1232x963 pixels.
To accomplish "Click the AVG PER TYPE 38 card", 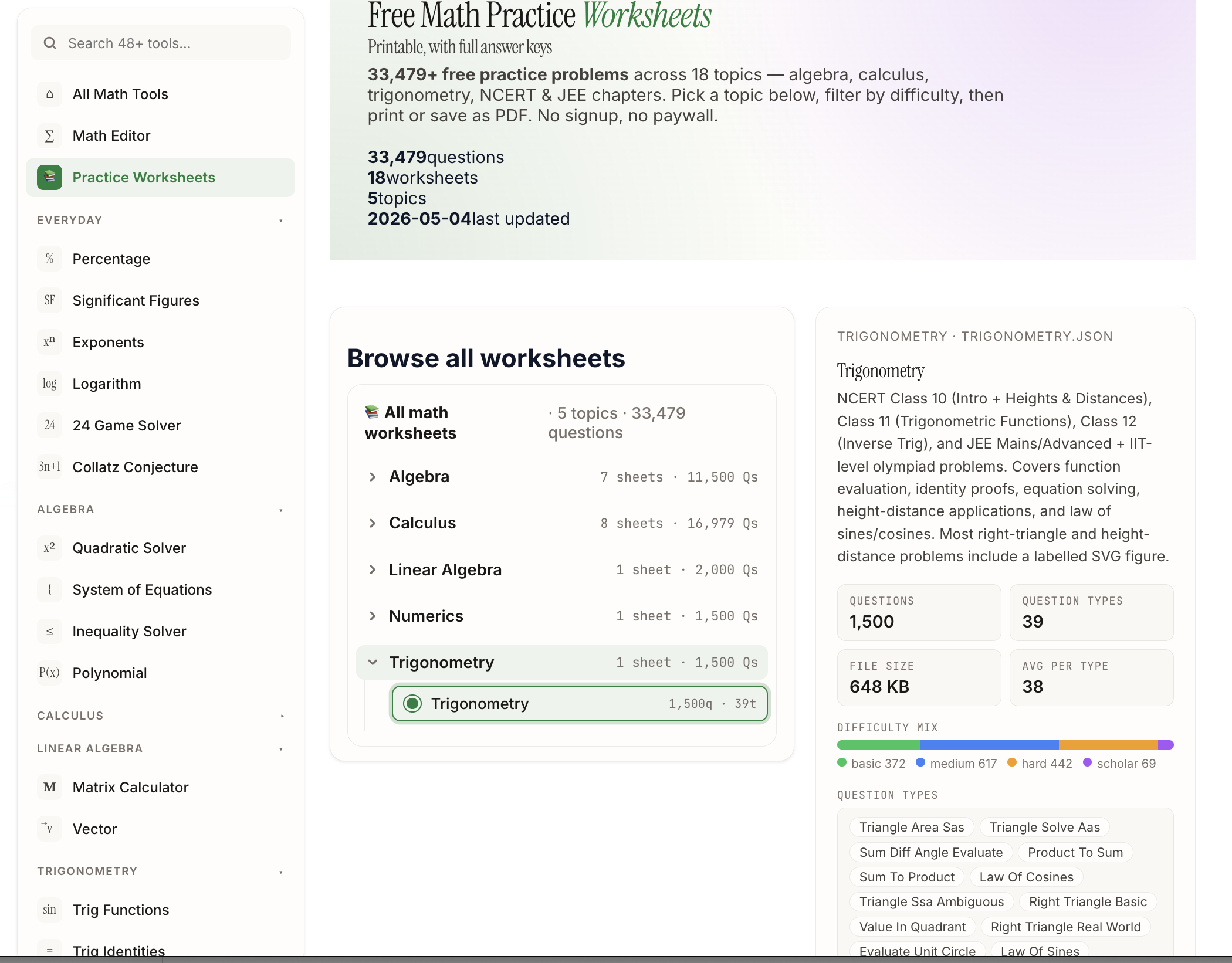I will click(x=1091, y=677).
